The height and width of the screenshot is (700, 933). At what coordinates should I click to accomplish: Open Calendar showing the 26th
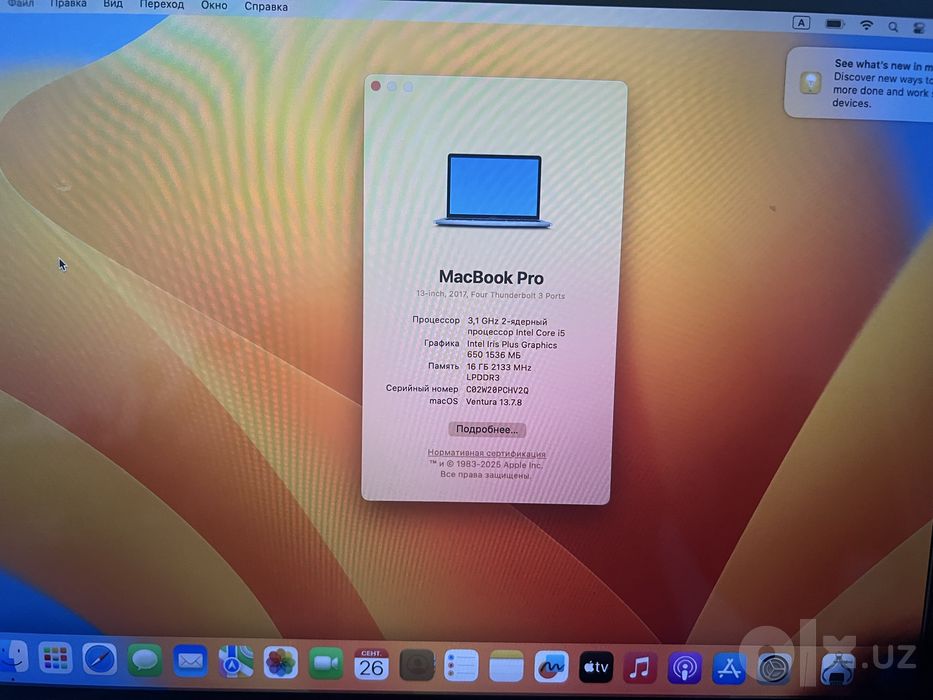pyautogui.click(x=371, y=664)
